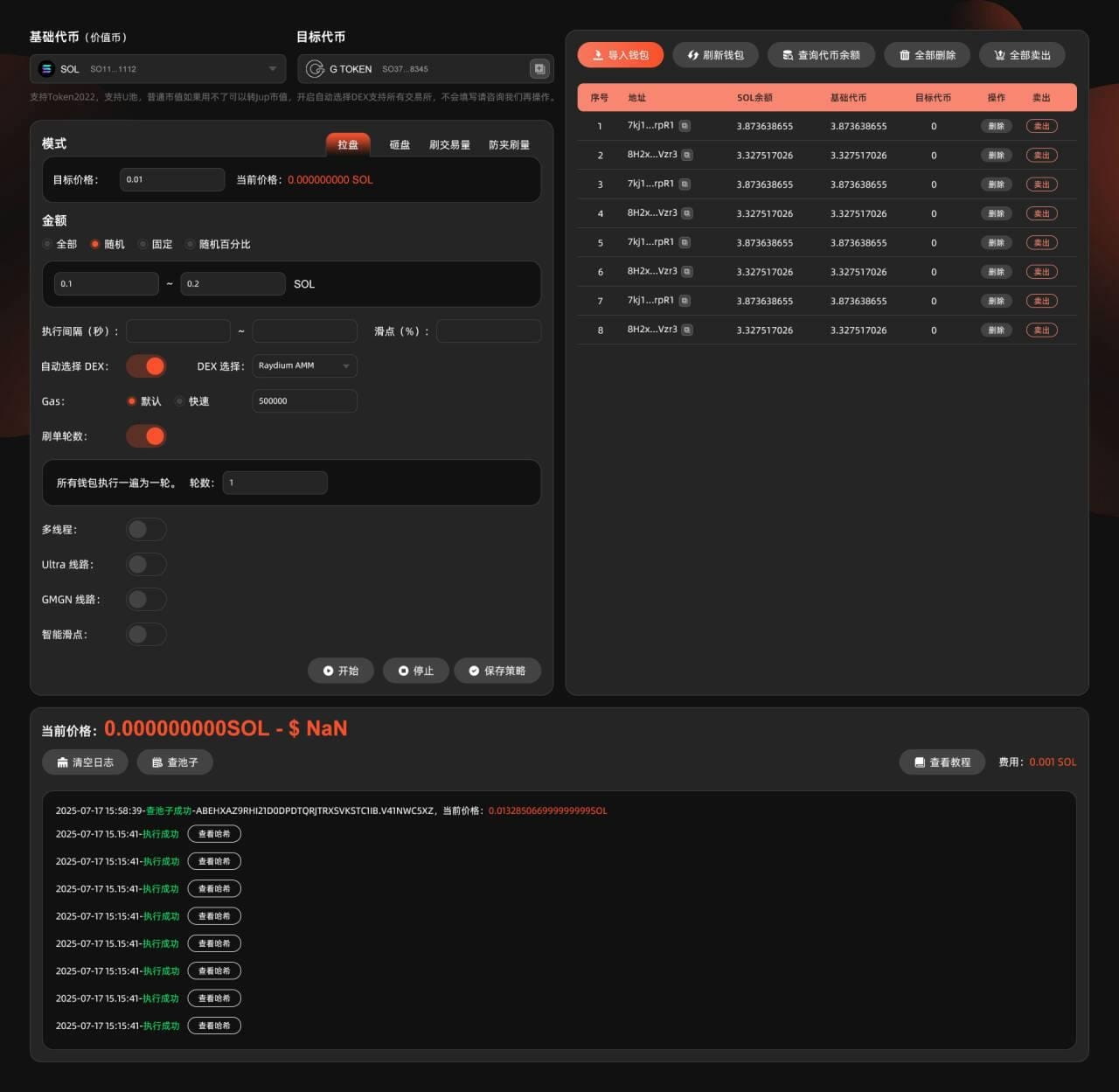Viewport: 1119px width, 1092px height.
Task: Click first 执行间隔 interval input field
Action: 178,331
